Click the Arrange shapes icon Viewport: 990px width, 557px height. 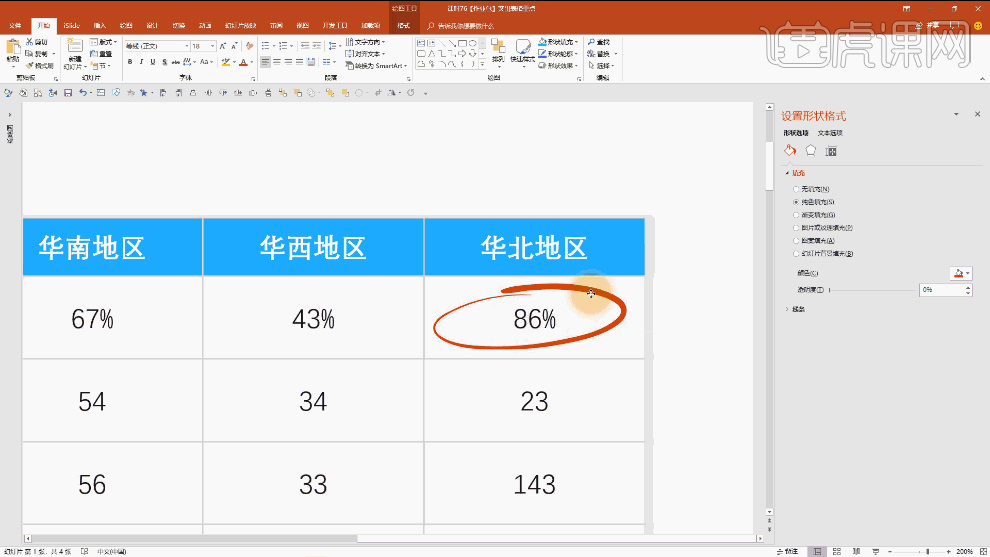pyautogui.click(x=498, y=47)
